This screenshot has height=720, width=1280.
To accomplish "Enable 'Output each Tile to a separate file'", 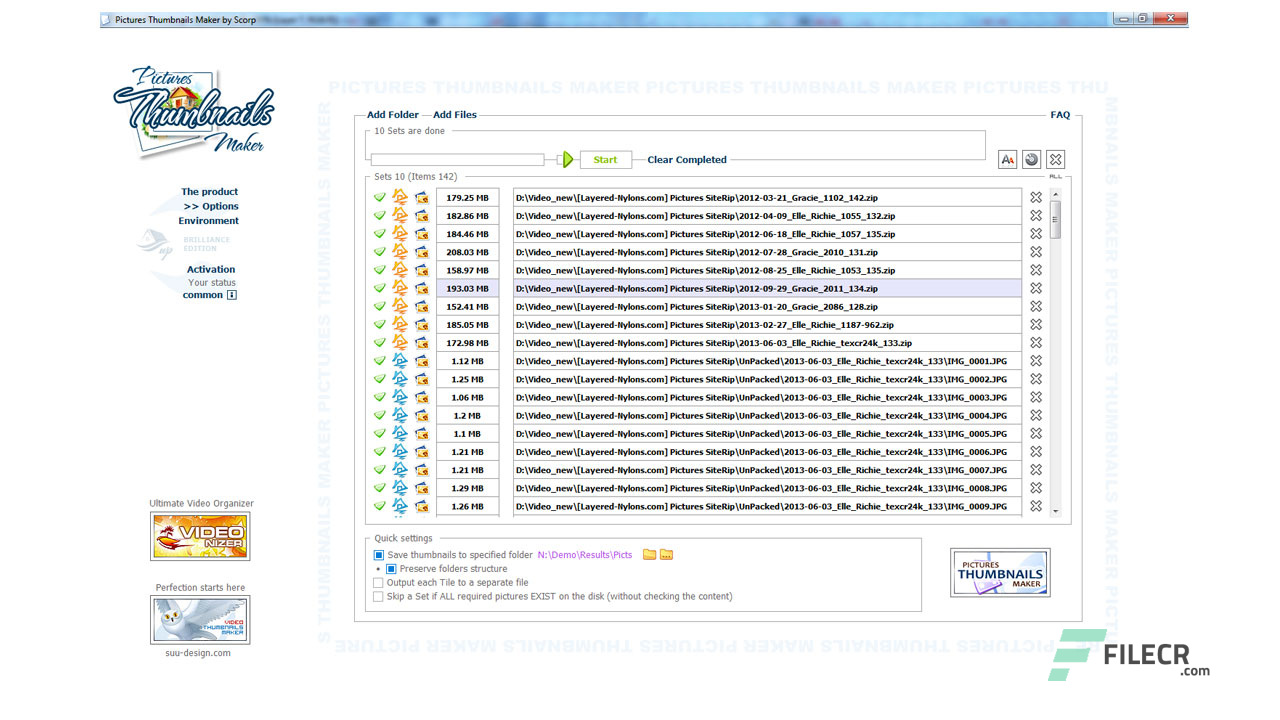I will pyautogui.click(x=379, y=583).
